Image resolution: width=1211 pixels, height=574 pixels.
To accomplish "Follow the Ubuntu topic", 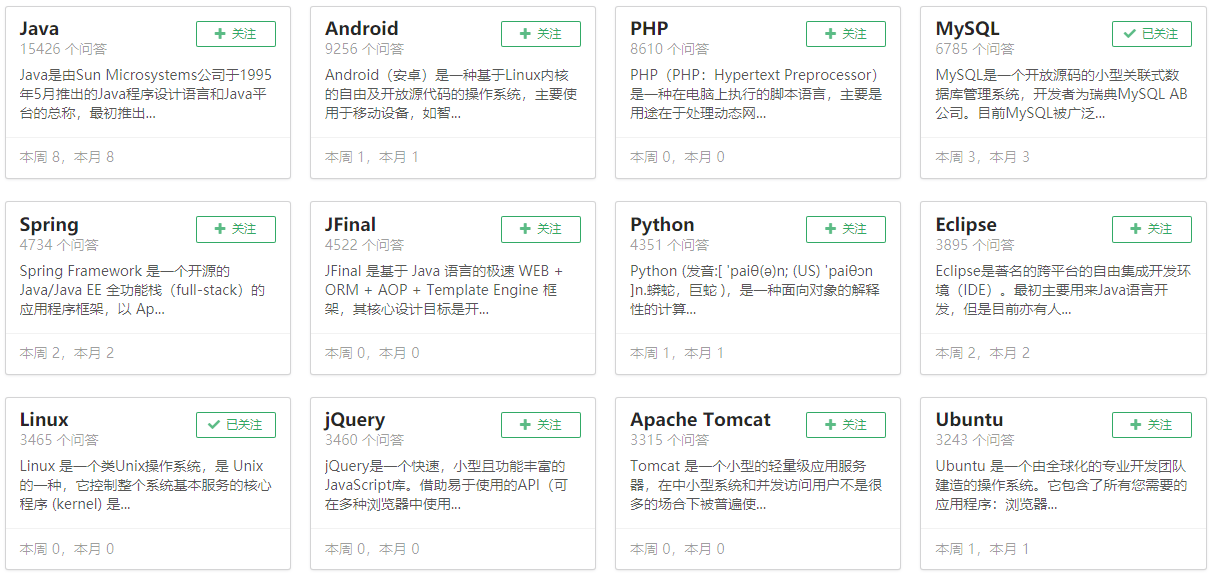I will (1152, 425).
